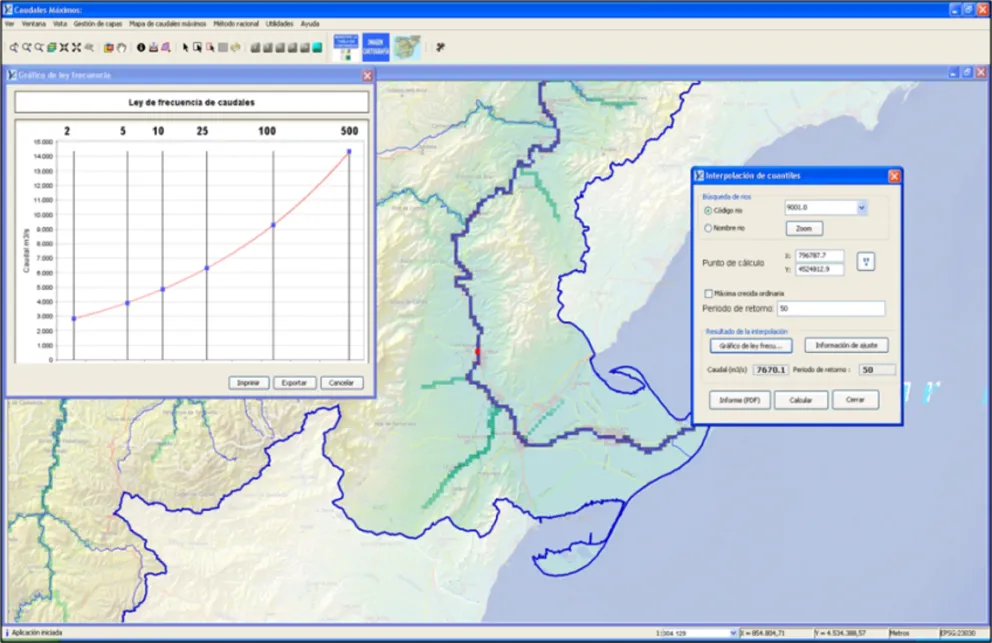Click the Zoom button in interpolation dialog

(804, 228)
